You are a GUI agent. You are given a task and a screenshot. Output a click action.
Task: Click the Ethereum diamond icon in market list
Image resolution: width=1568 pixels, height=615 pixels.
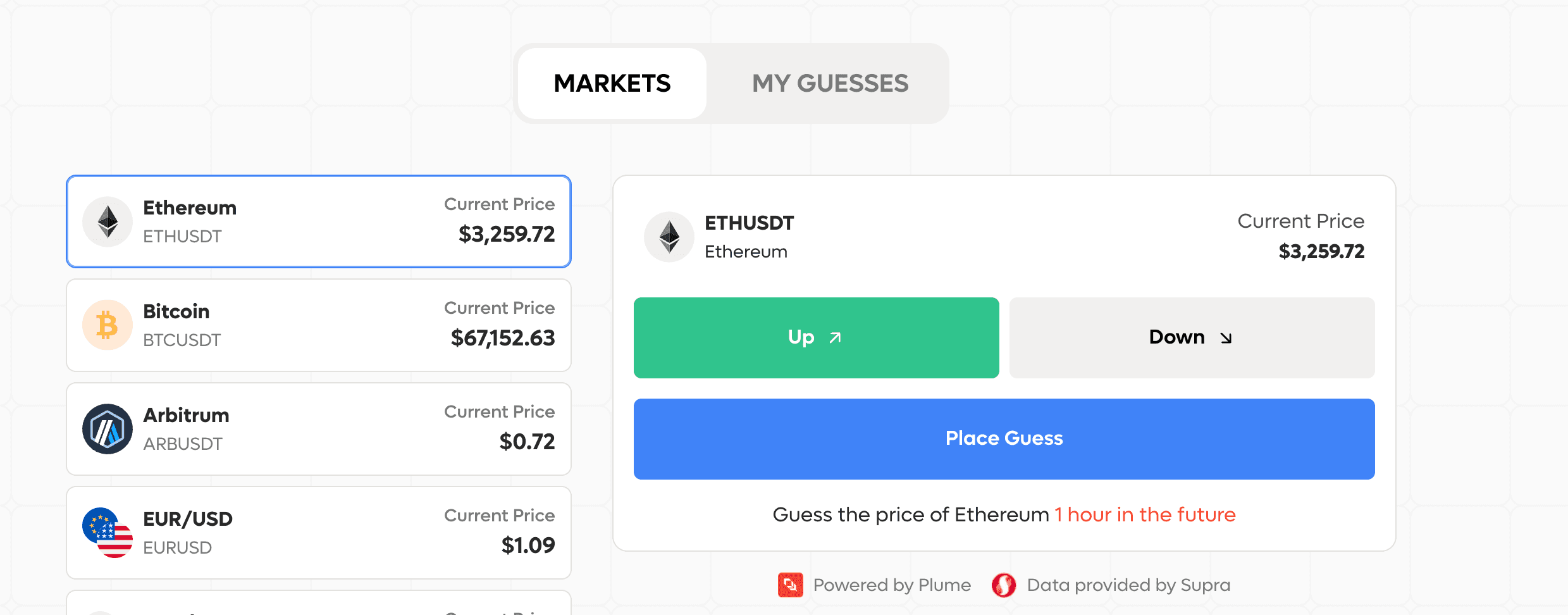coord(108,221)
